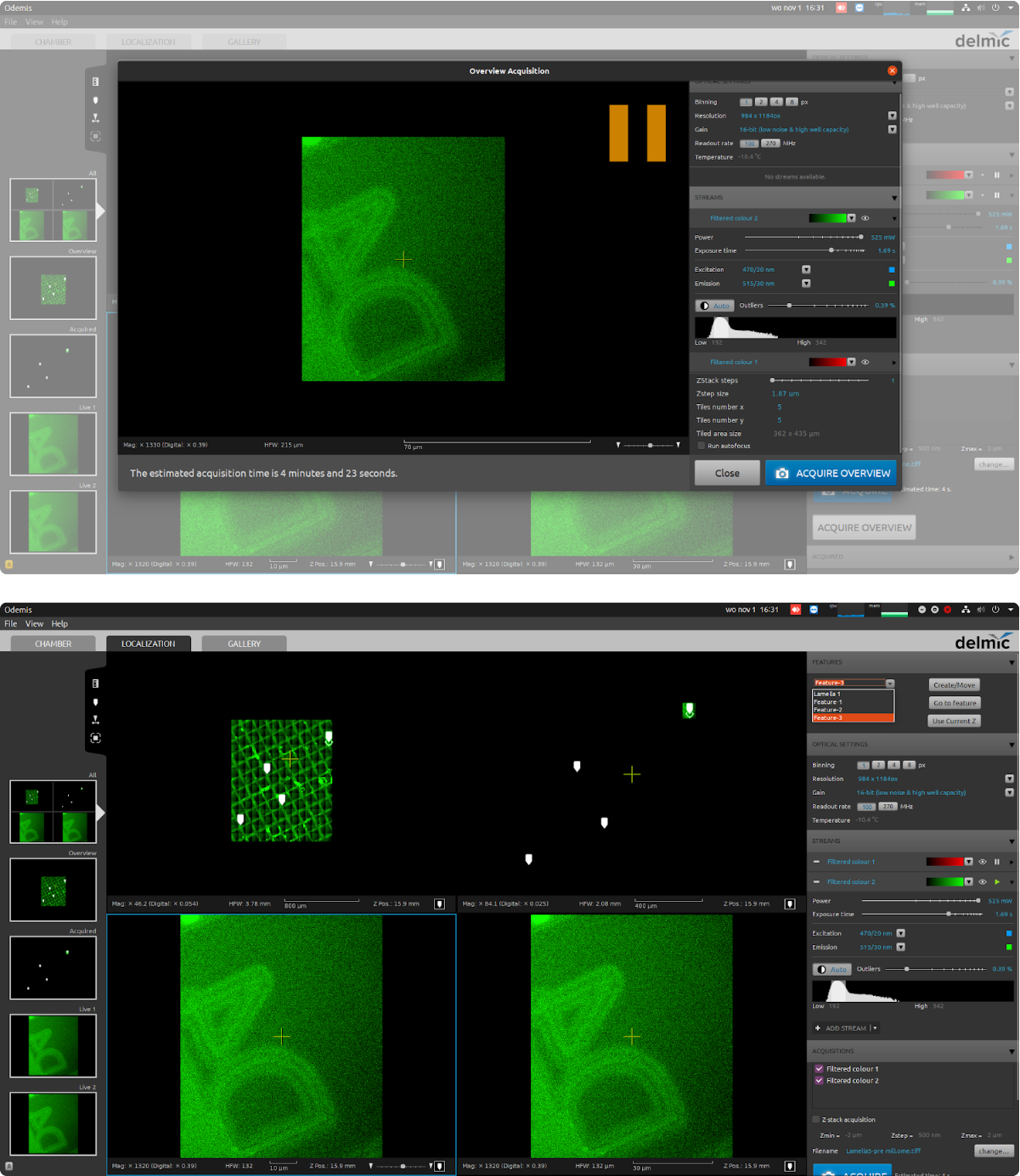Toggle visibility eye of Filtered colour 2 stream
This screenshot has width=1020, height=1176.
tap(983, 881)
